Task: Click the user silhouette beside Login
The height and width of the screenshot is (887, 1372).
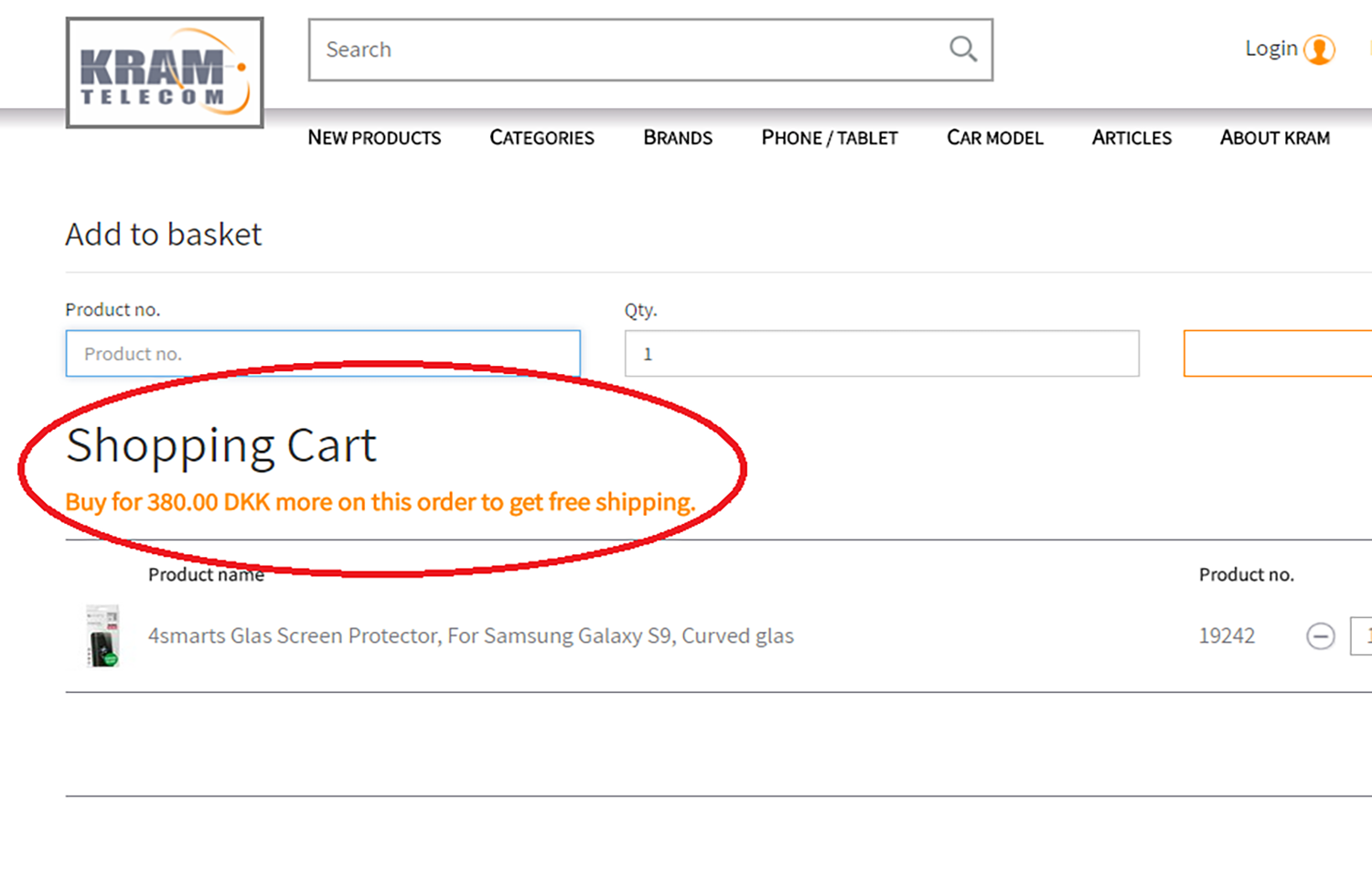Action: point(1320,49)
